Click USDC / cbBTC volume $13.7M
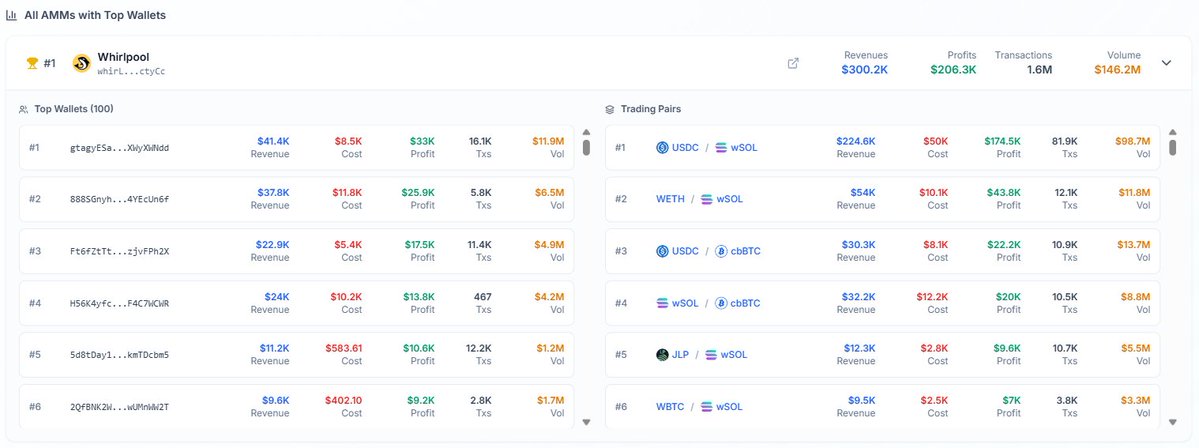 [x=1134, y=245]
